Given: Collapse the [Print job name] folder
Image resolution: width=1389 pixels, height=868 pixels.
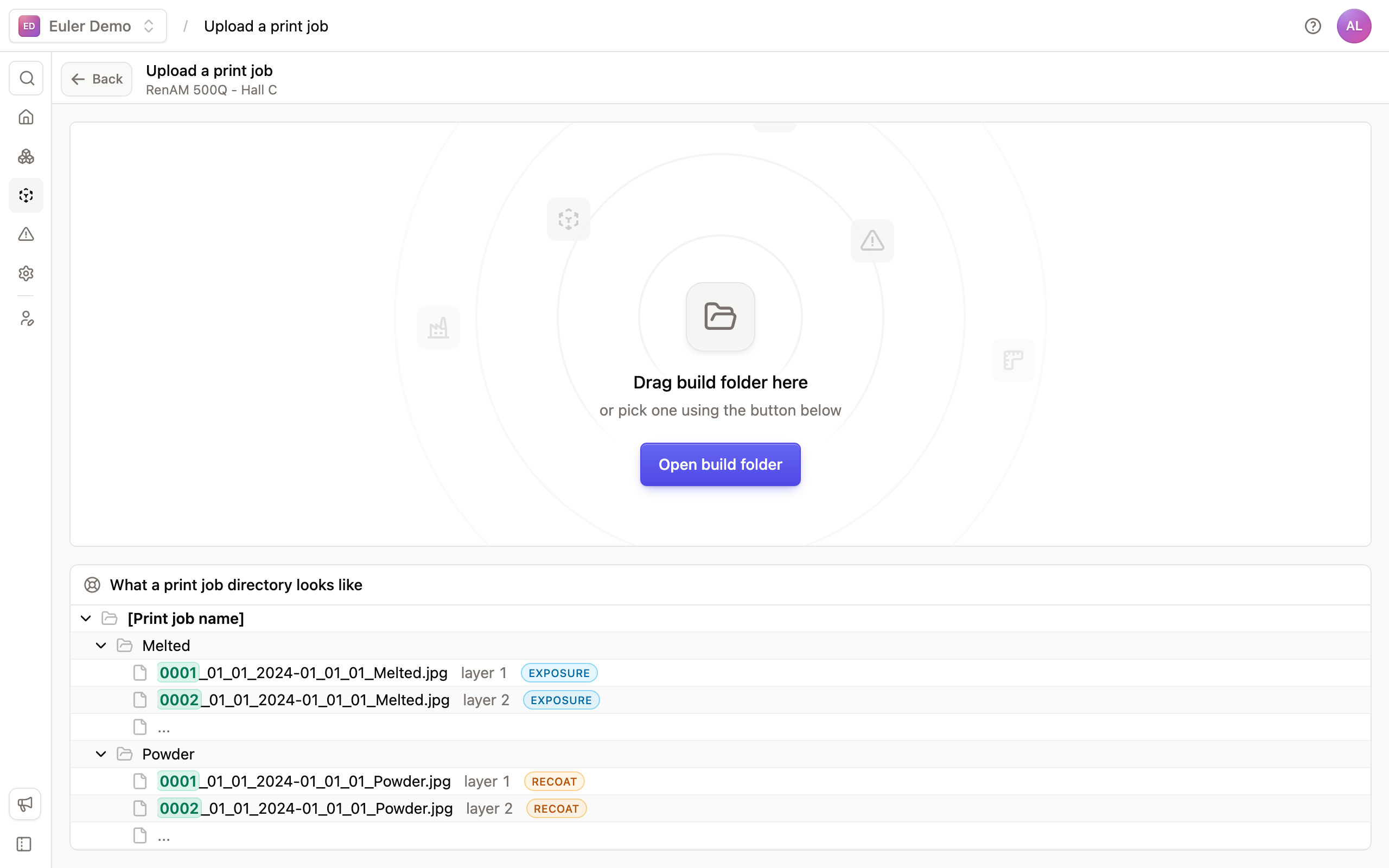Looking at the screenshot, I should (x=86, y=618).
